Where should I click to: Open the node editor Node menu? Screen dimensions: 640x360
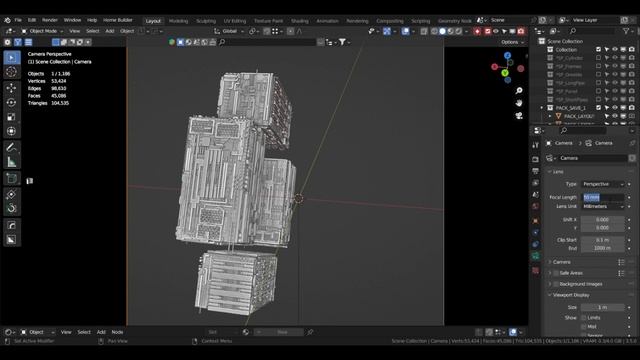(117, 332)
